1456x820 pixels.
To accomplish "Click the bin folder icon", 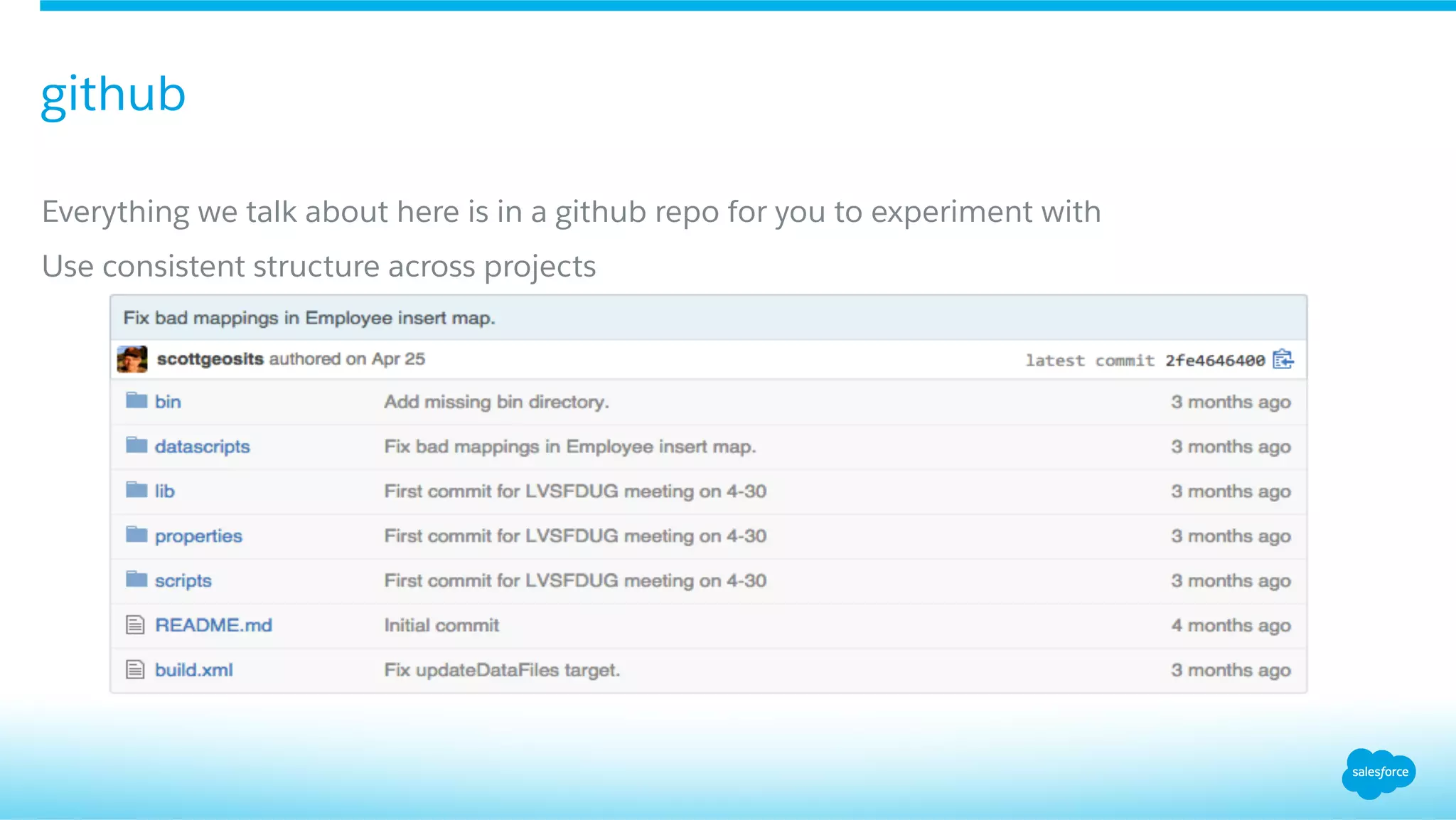I will tap(136, 400).
